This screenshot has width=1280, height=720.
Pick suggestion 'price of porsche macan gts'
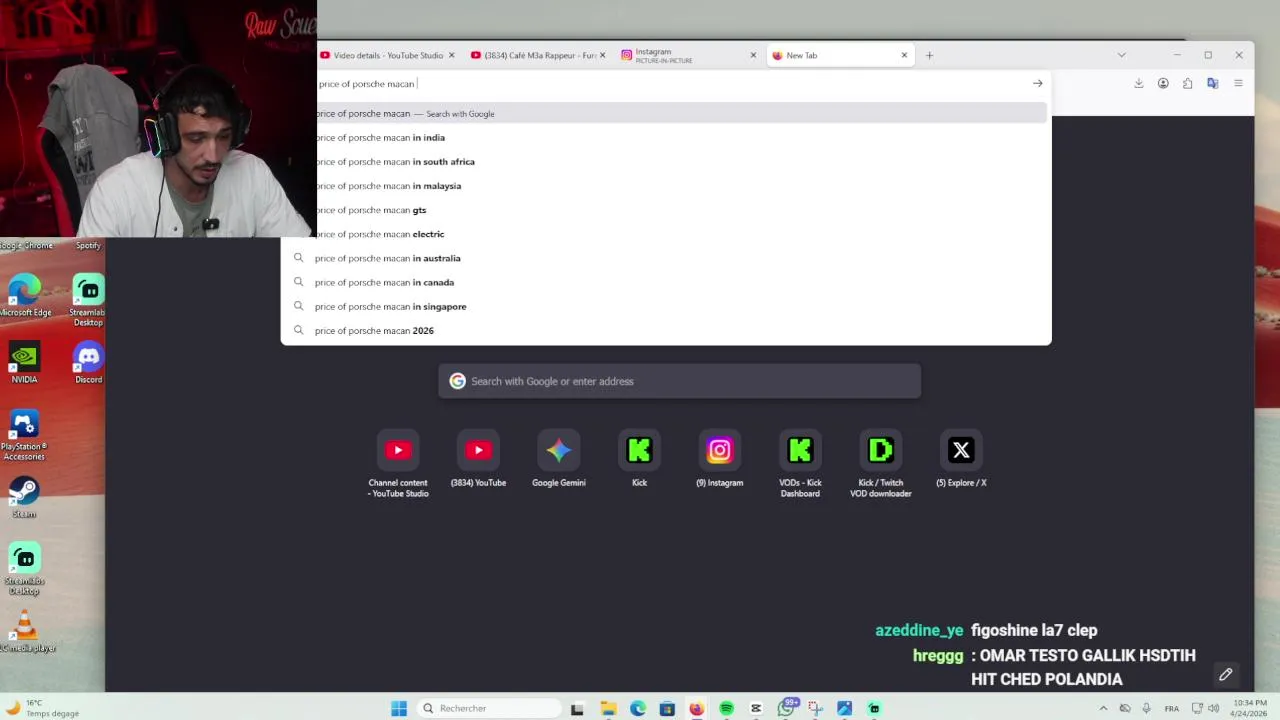[682, 210]
